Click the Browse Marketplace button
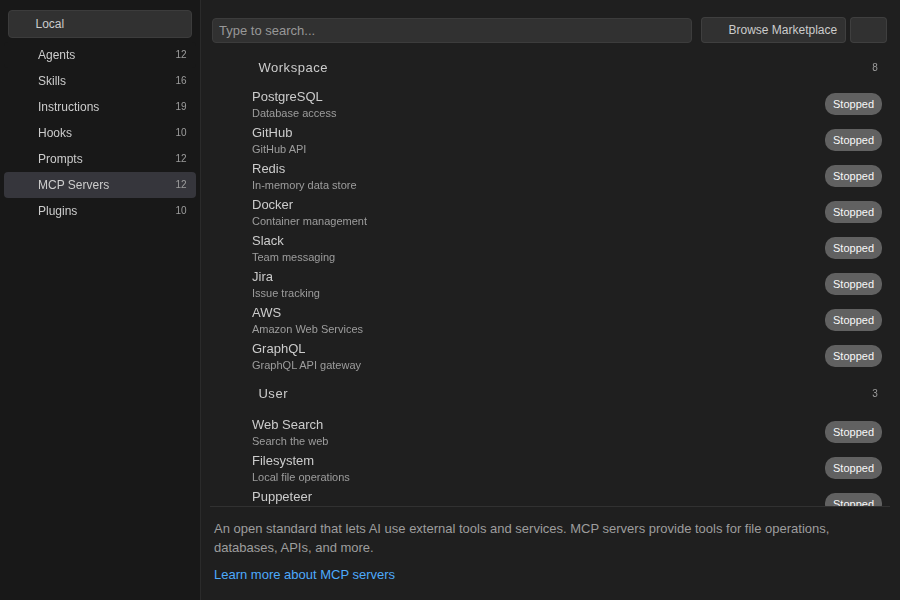This screenshot has height=600, width=900. pos(773,30)
